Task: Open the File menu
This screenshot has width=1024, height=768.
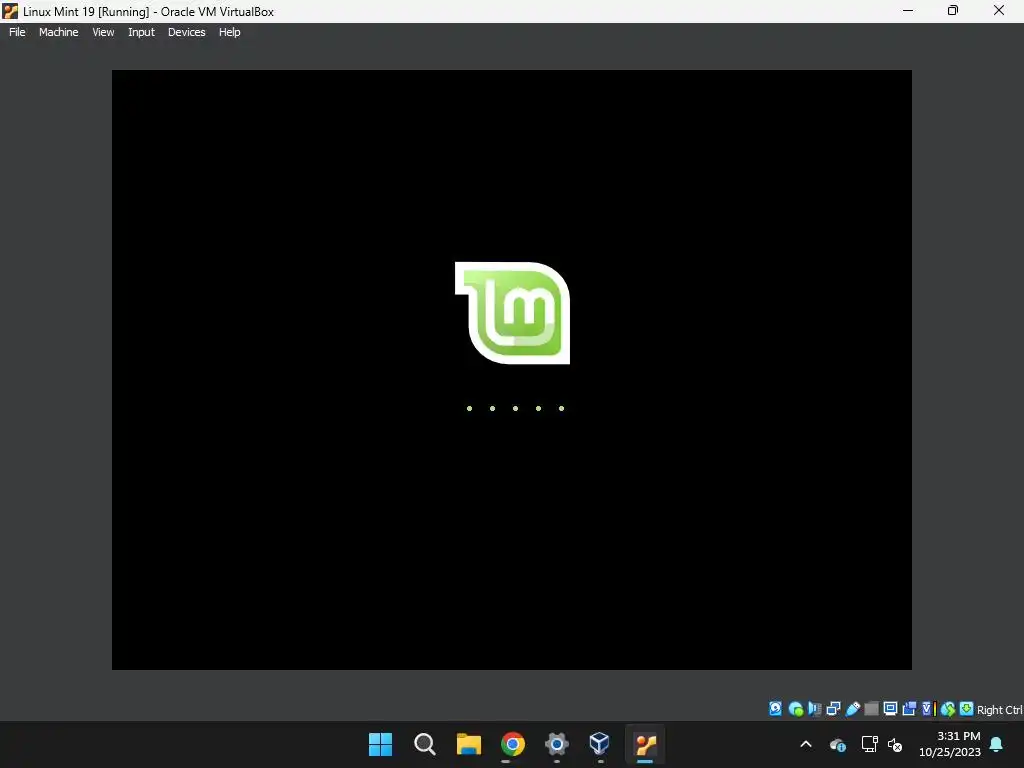Action: [x=17, y=32]
